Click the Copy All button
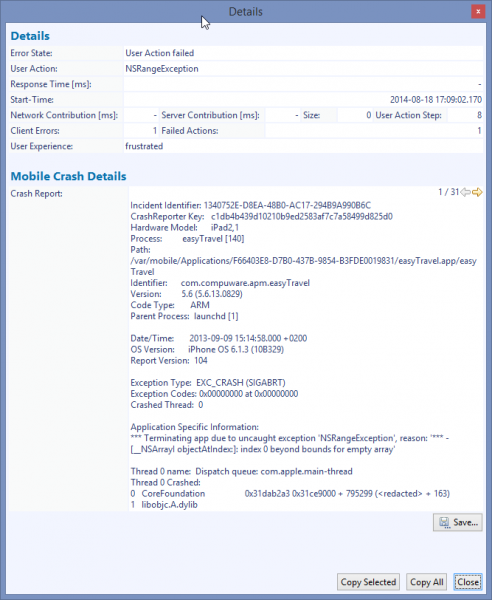492x600 pixels. point(427,582)
